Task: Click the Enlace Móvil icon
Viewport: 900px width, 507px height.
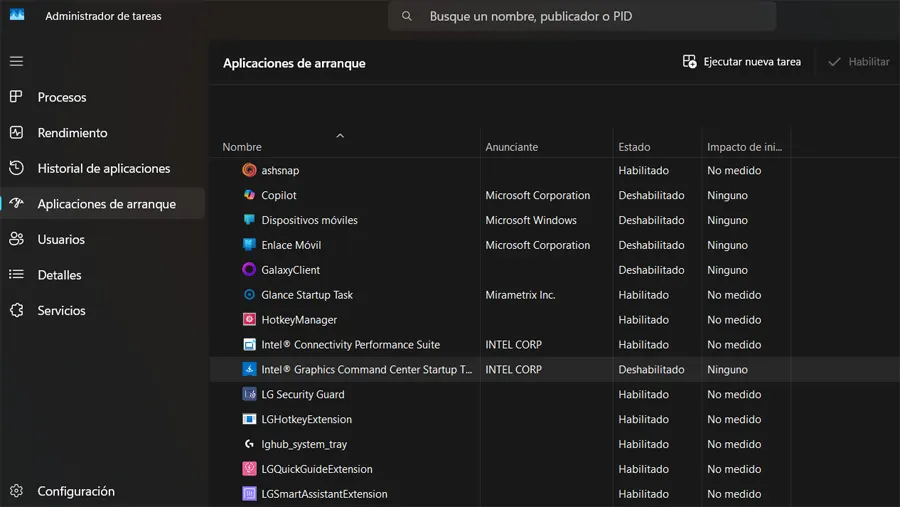Action: pos(249,245)
